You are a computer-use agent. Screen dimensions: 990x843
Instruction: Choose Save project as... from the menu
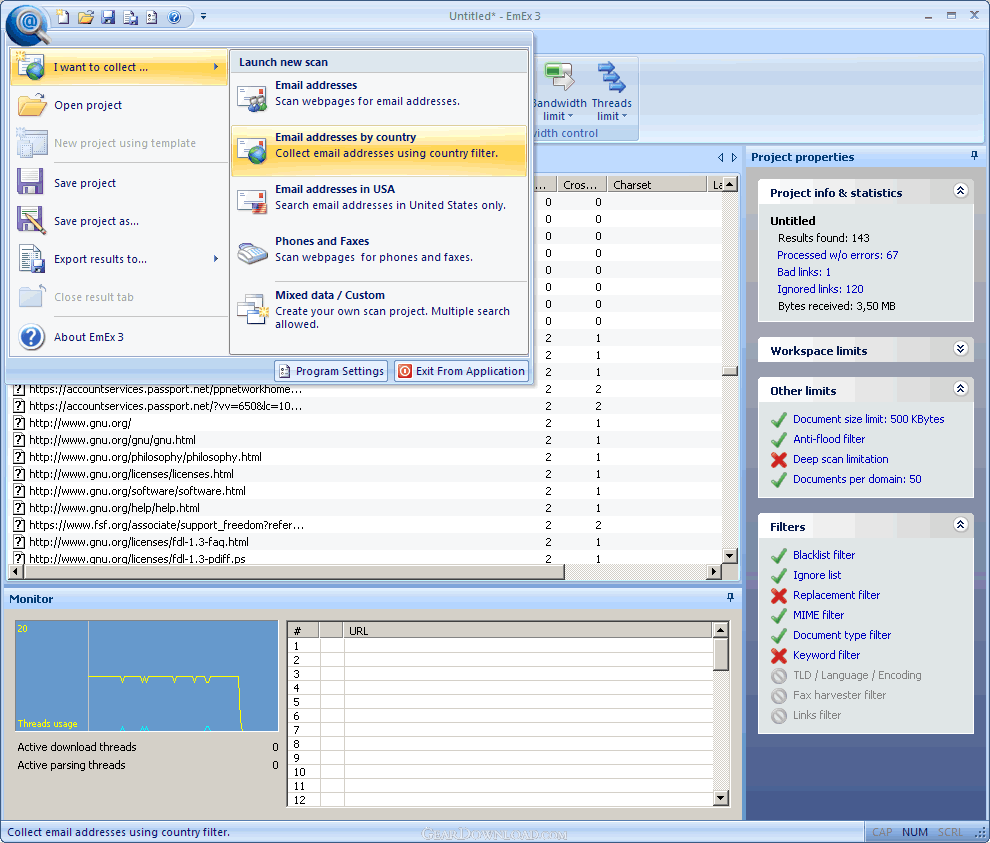point(119,221)
